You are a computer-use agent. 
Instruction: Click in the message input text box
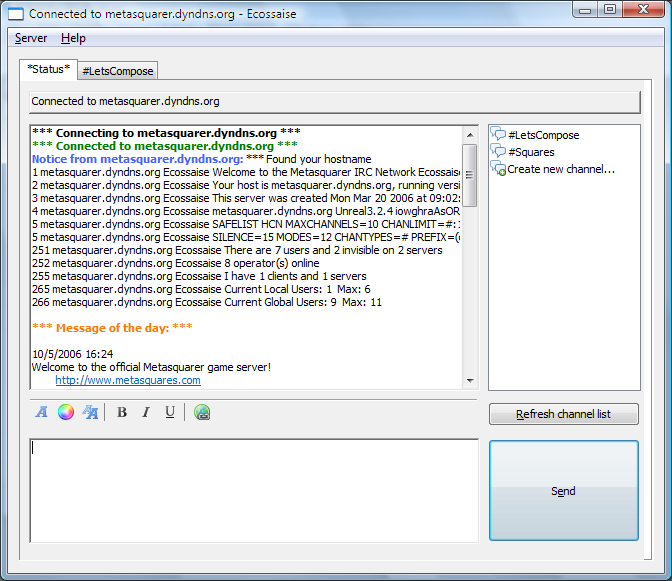tap(253, 490)
